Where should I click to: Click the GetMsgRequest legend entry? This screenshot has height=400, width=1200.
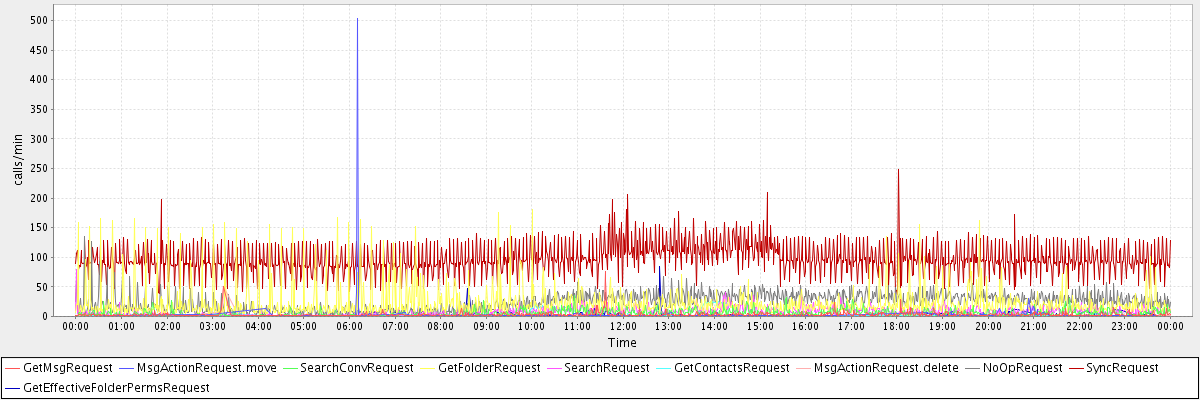[67, 368]
